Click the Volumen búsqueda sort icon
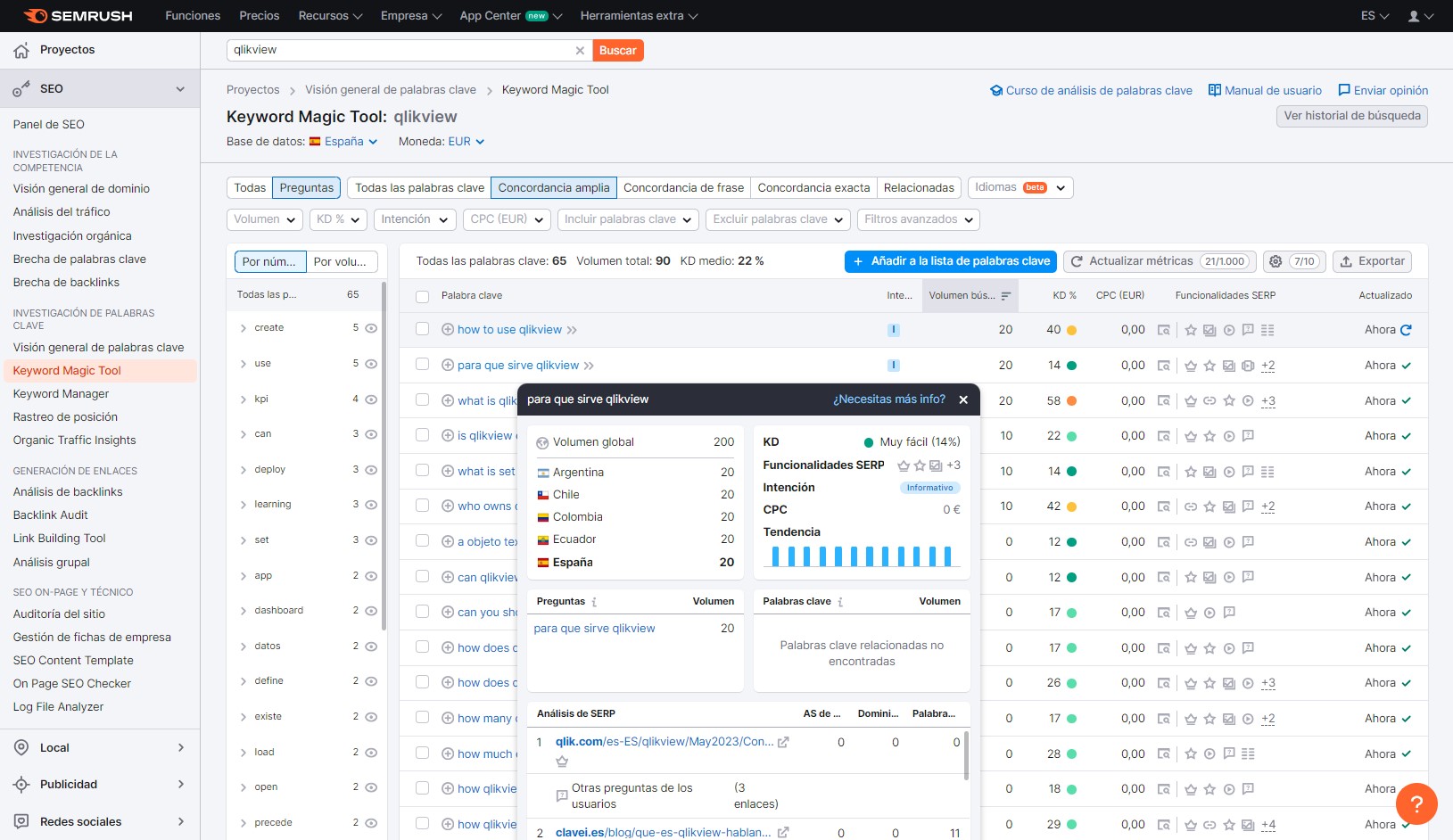 [1006, 296]
